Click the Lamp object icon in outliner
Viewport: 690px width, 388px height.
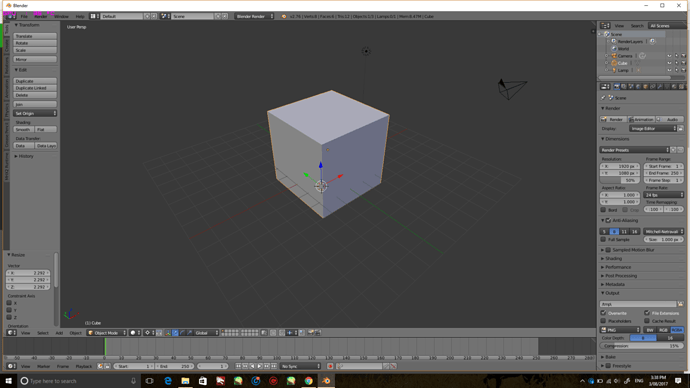614,70
